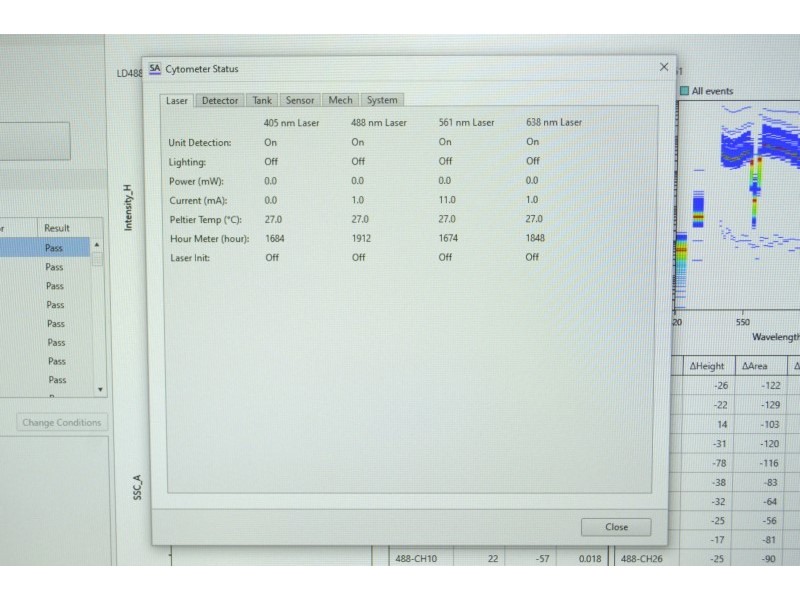Select the Sensor tab
The image size is (800, 600).
coord(300,100)
